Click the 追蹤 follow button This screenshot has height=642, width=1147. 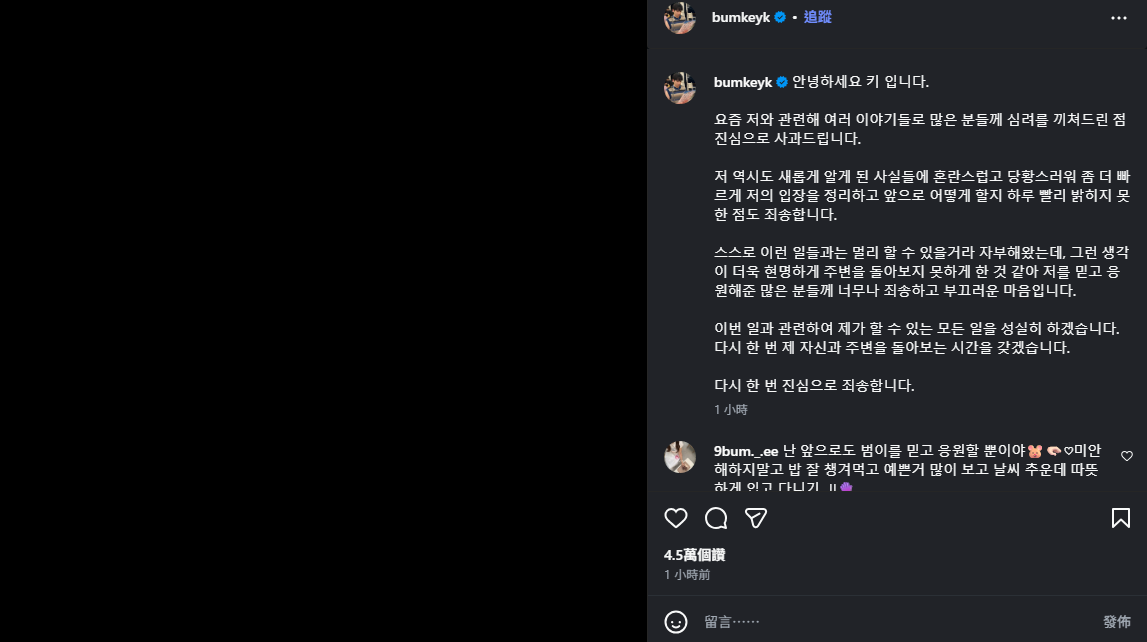817,17
